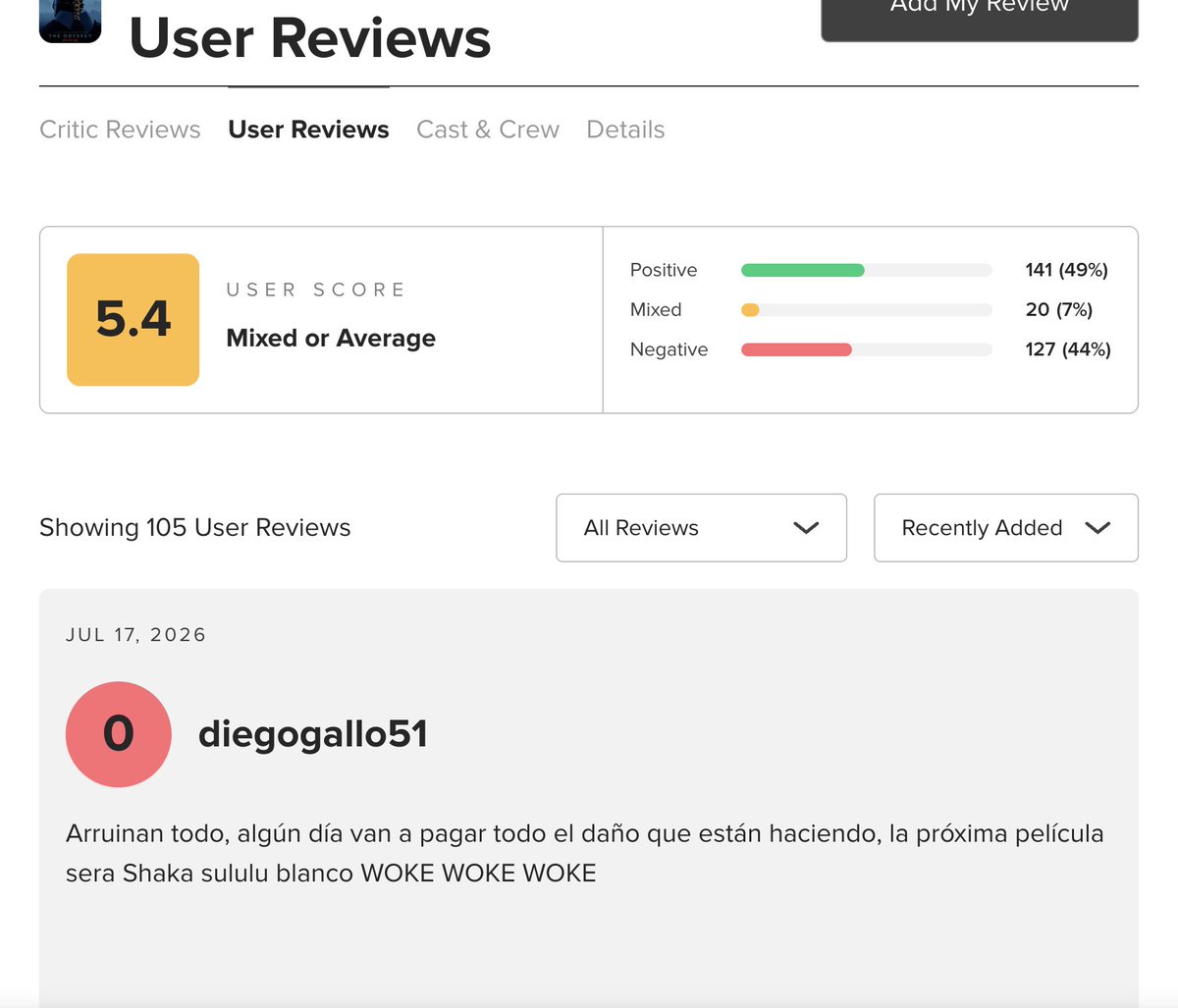Switch to the Critic Reviews tab

[120, 130]
